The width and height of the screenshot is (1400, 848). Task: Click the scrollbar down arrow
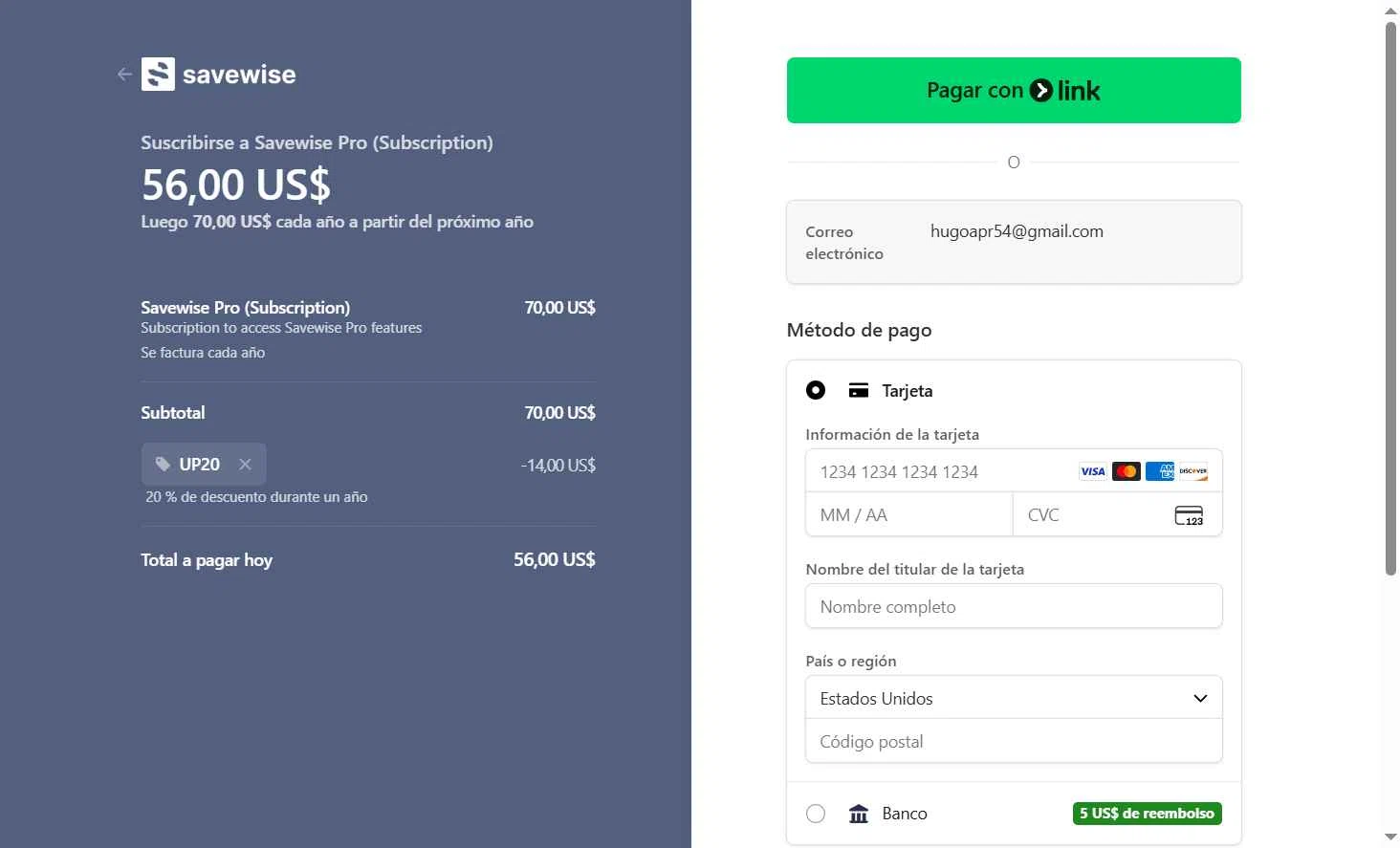pyautogui.click(x=1390, y=838)
